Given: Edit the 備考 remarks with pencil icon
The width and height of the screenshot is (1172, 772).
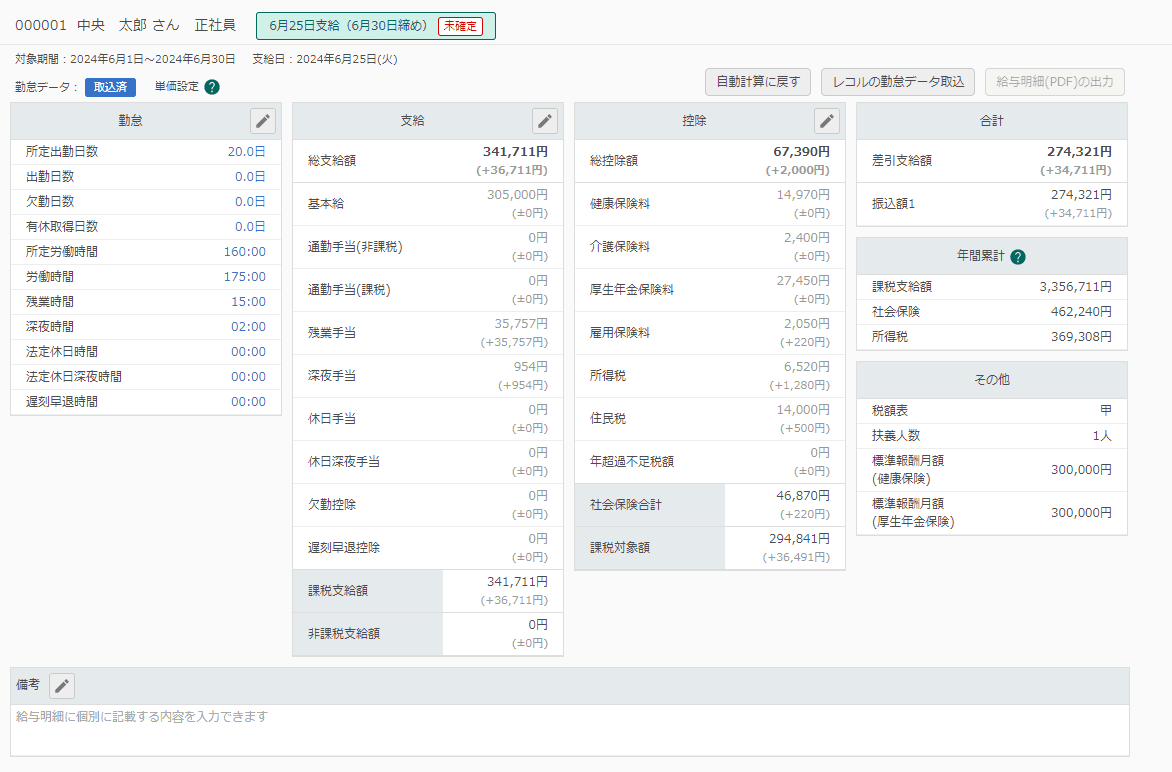Looking at the screenshot, I should coord(62,685).
